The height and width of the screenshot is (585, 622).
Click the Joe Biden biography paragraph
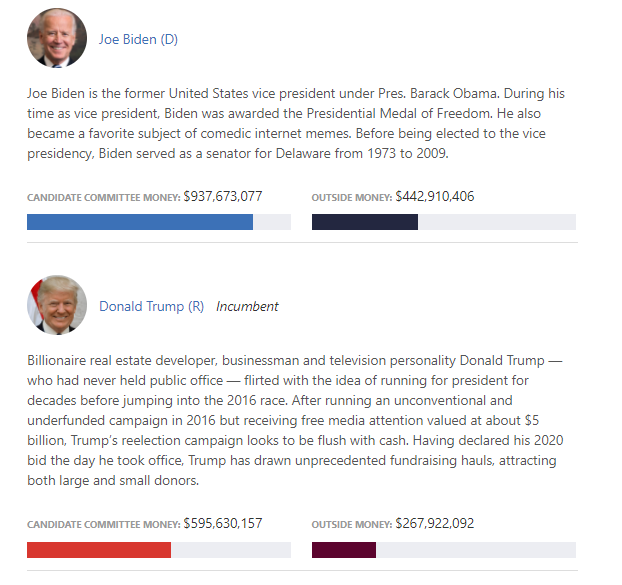tap(296, 123)
